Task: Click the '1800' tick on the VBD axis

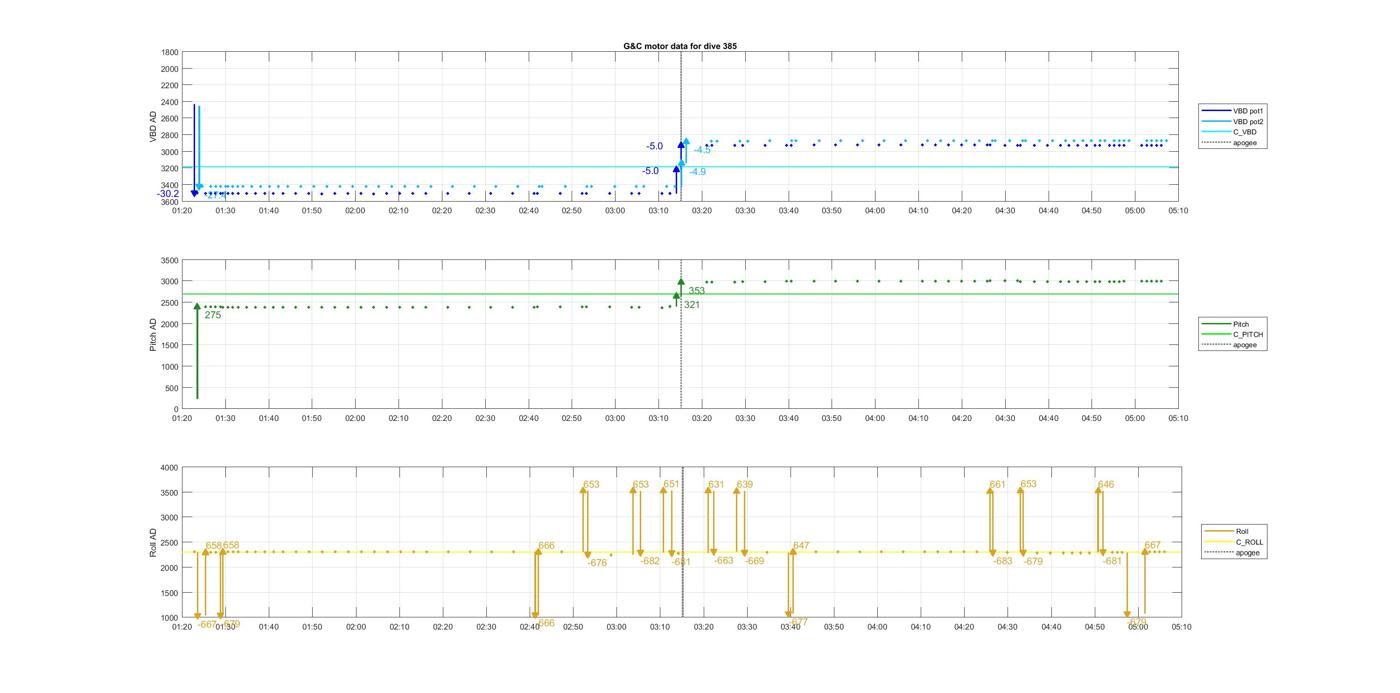Action: pos(170,52)
